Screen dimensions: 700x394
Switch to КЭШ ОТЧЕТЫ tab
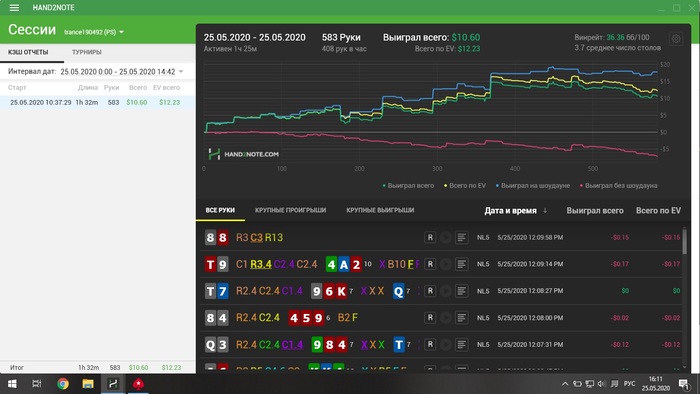(x=28, y=52)
